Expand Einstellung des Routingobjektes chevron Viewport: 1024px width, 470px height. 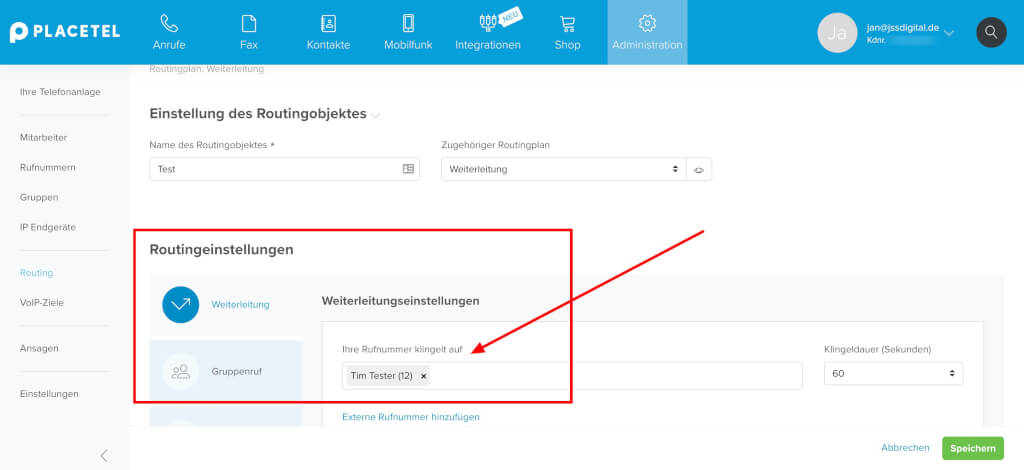click(375, 116)
